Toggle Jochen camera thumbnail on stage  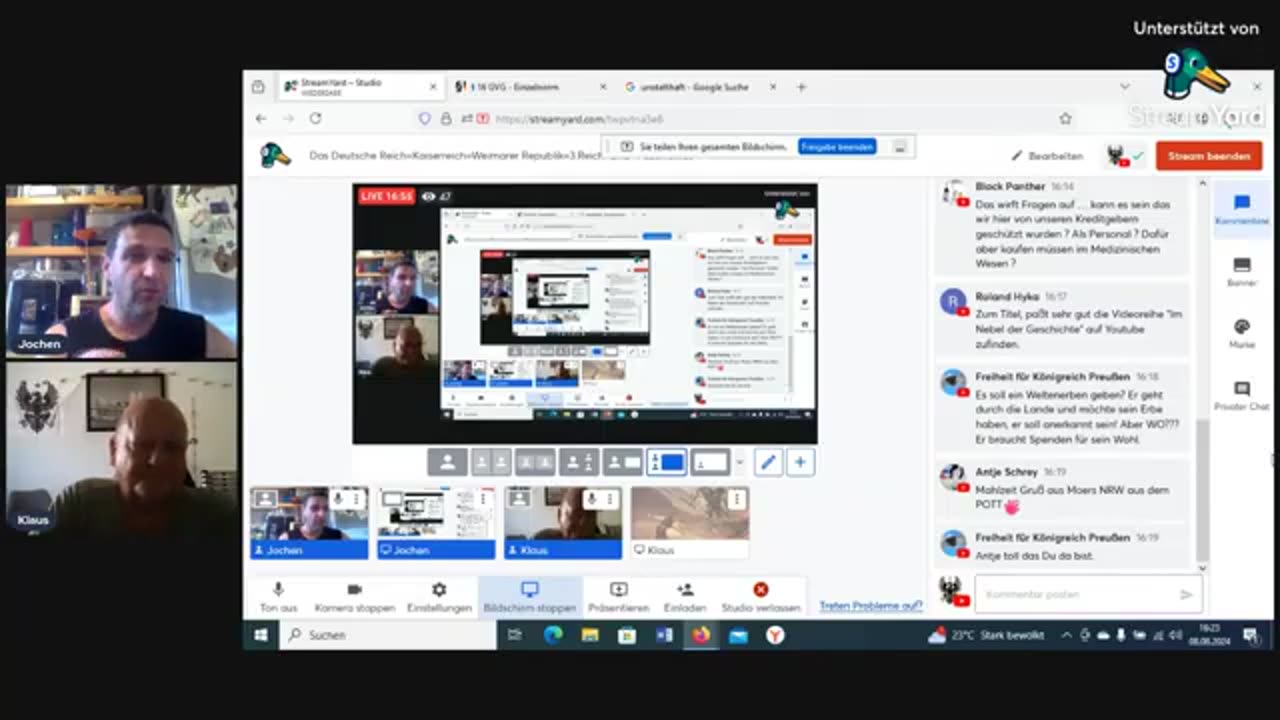coord(309,522)
